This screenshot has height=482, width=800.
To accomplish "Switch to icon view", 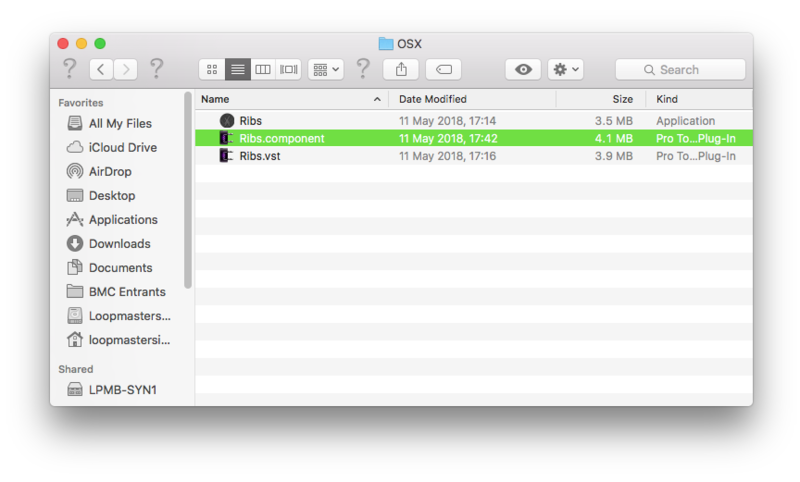I will pyautogui.click(x=212, y=69).
